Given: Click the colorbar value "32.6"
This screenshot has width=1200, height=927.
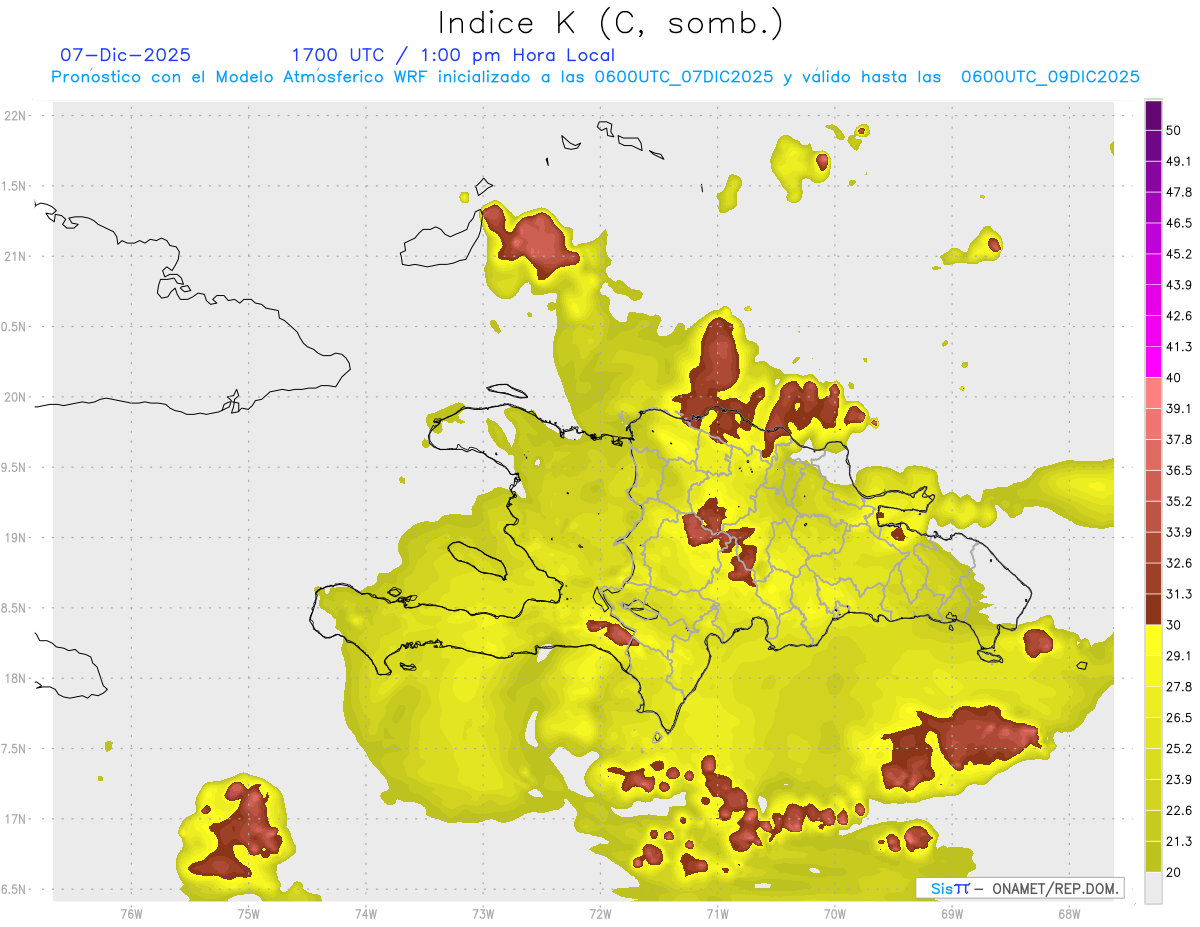Looking at the screenshot, I should coord(1179,564).
